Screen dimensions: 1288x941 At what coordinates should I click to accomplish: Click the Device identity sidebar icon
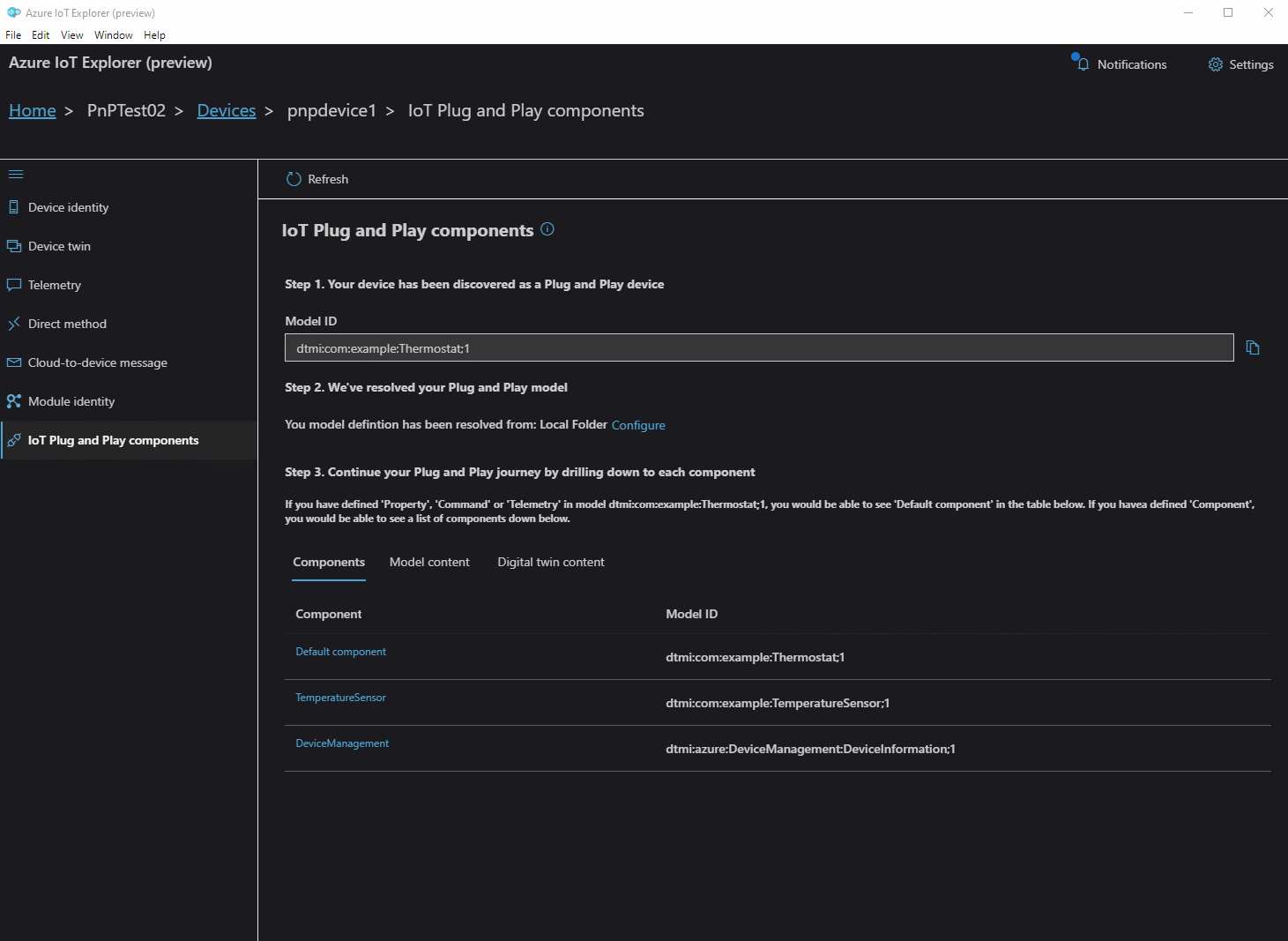(x=13, y=207)
